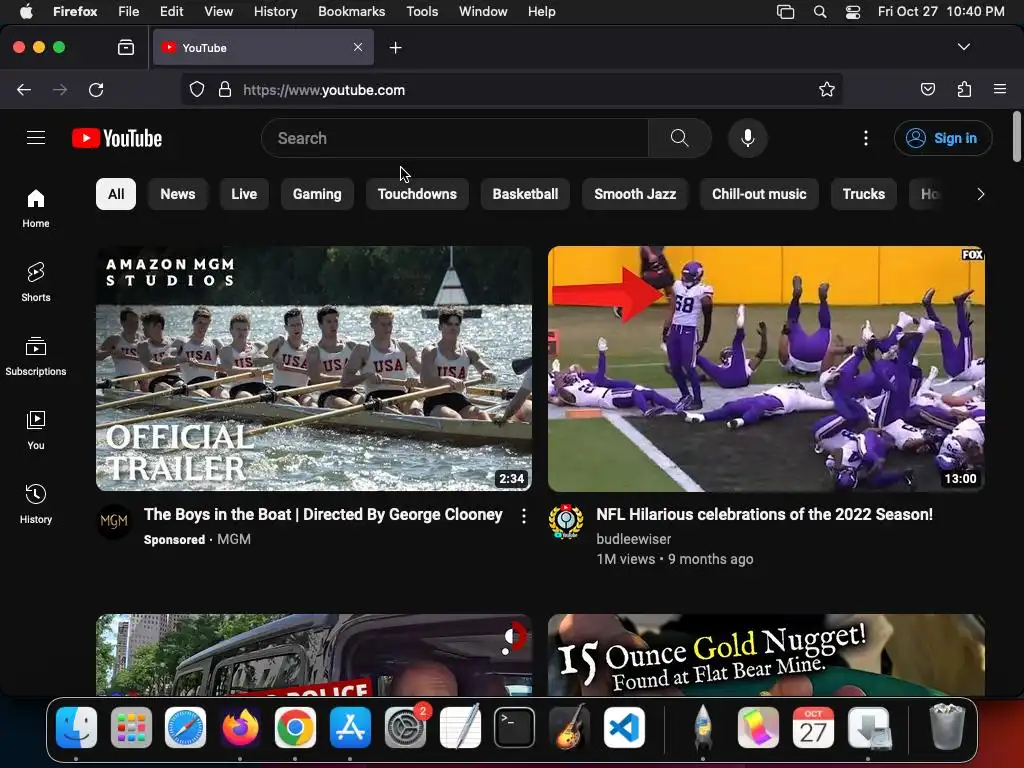Viewport: 1024px width, 768px height.
Task: Open 15 Ounce Gold Nugget thumbnail
Action: pyautogui.click(x=766, y=654)
